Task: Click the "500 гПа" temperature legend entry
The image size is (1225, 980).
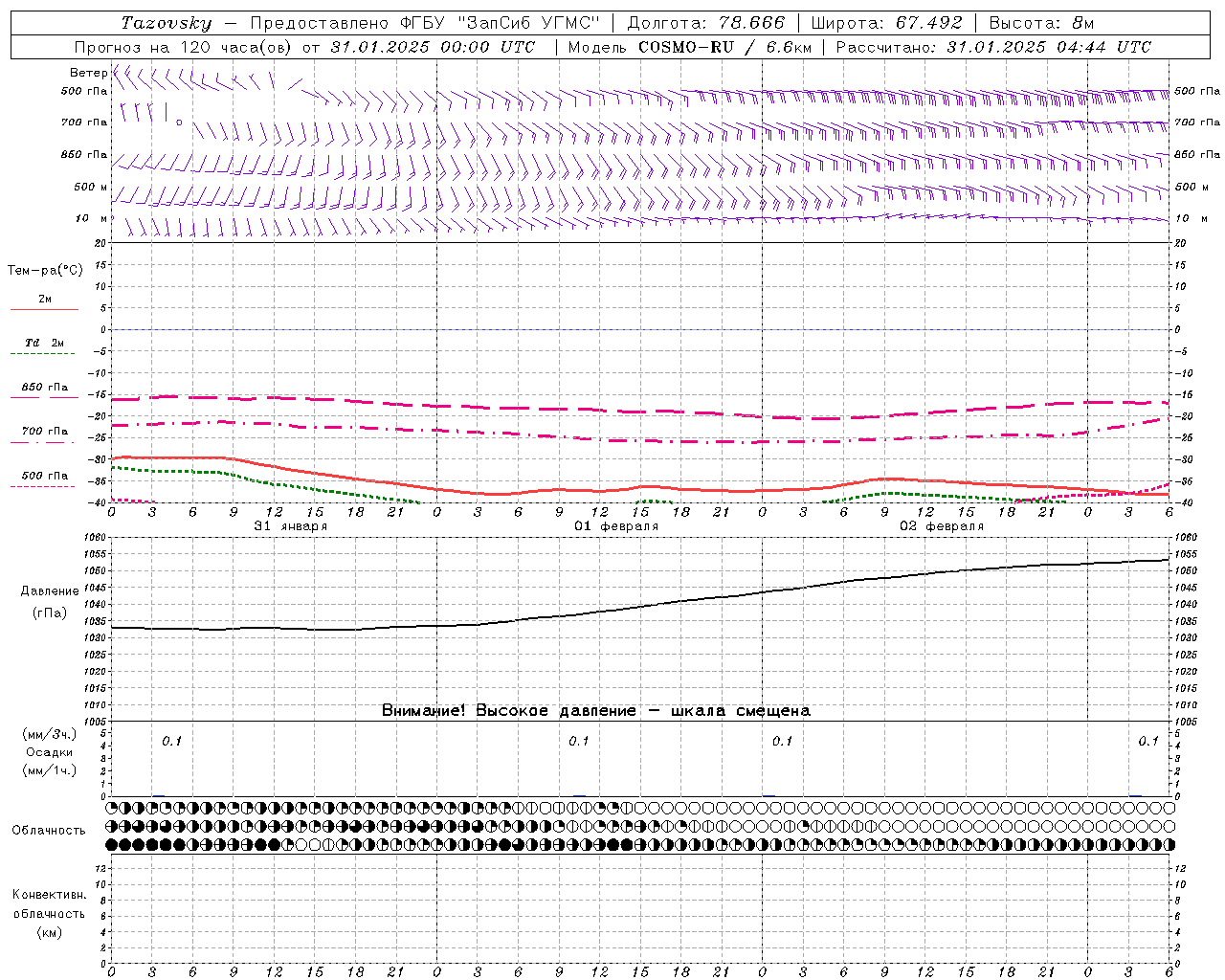Action: tap(45, 476)
